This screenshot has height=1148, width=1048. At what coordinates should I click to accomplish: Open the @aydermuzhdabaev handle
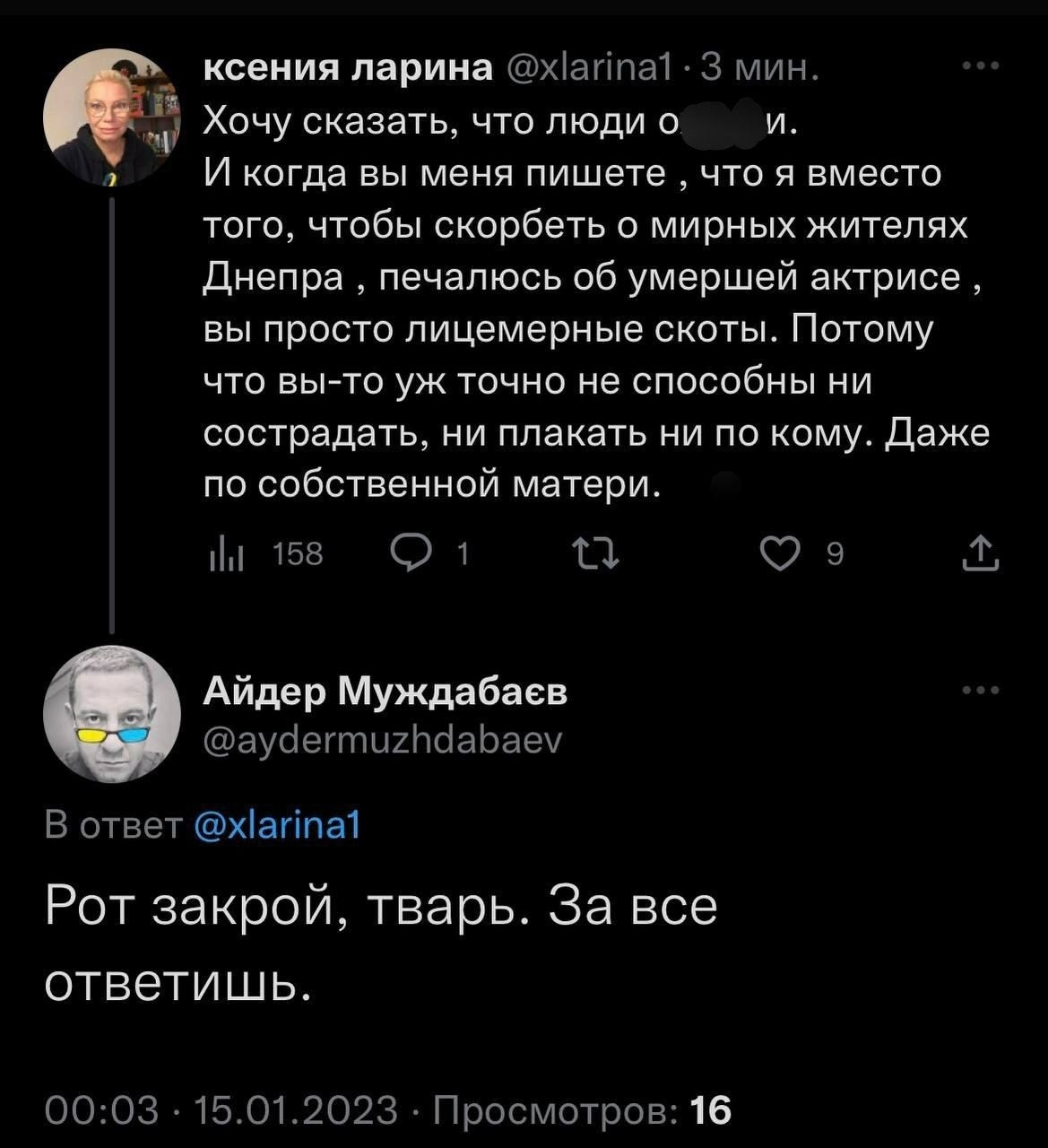(383, 739)
